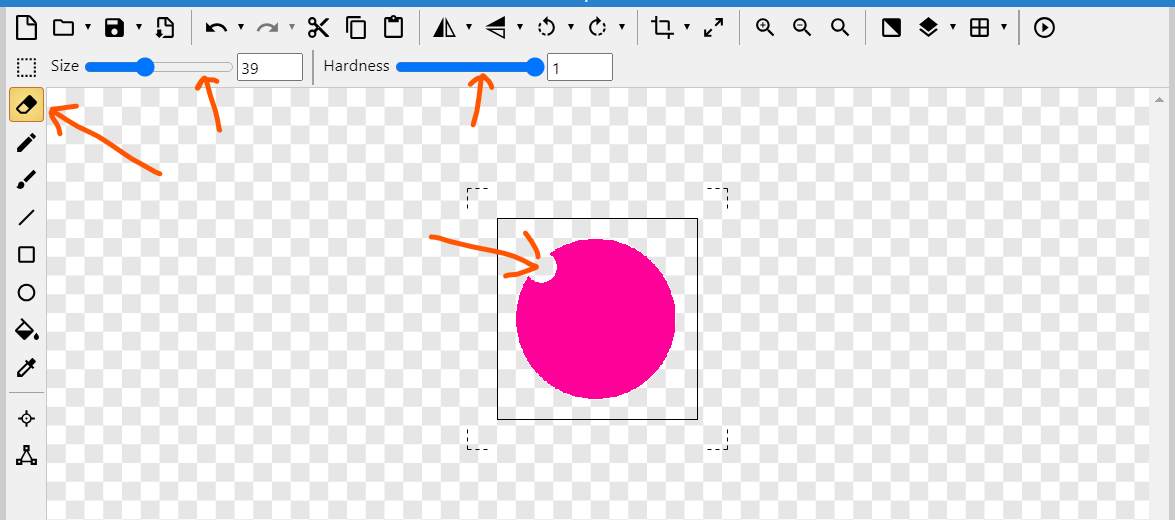
Task: Click the Size value field showing 39
Action: pyautogui.click(x=270, y=67)
